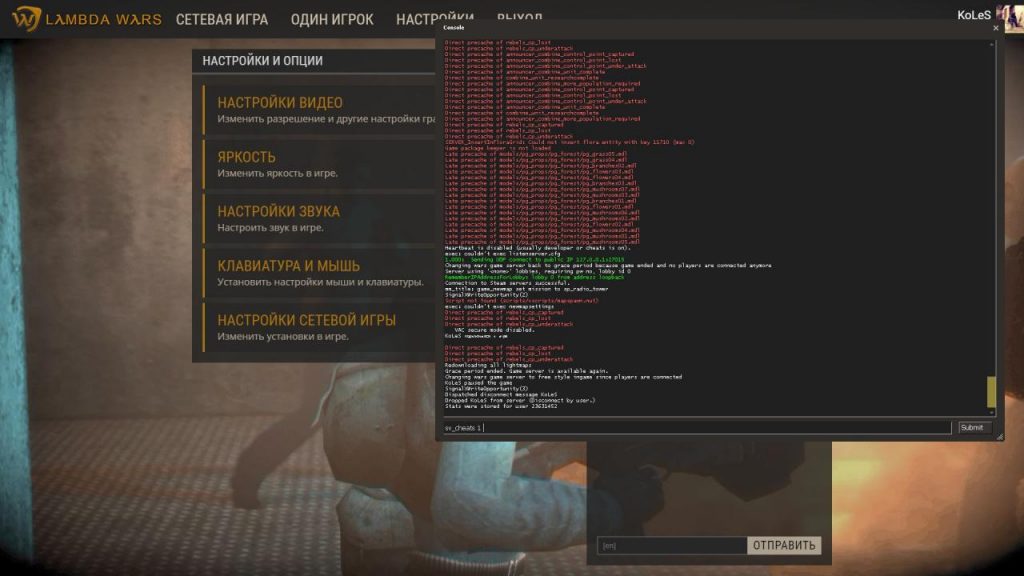Close the Console window via X icon
1024x576 pixels.
click(994, 30)
